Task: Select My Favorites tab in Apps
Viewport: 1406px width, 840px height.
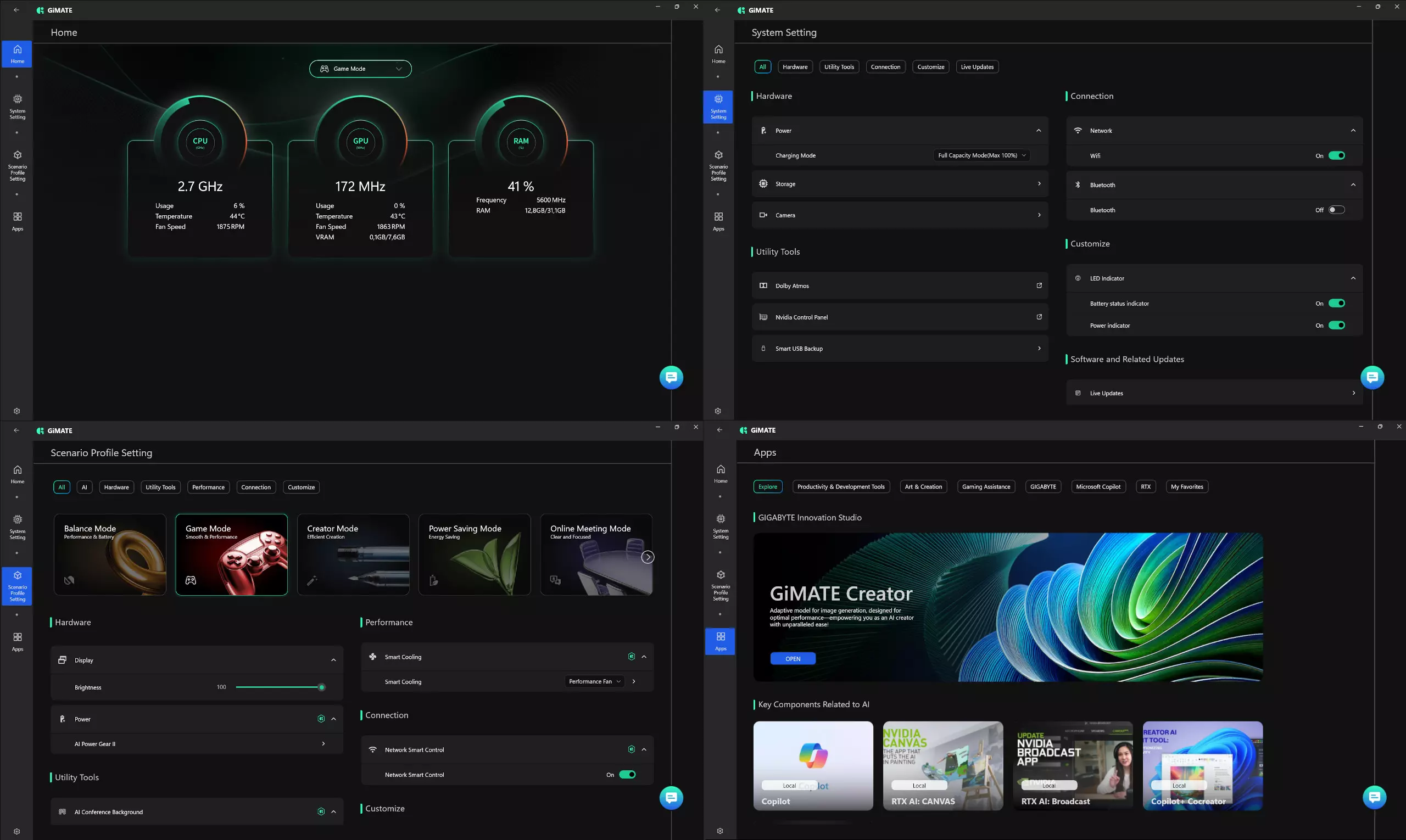Action: pyautogui.click(x=1187, y=487)
